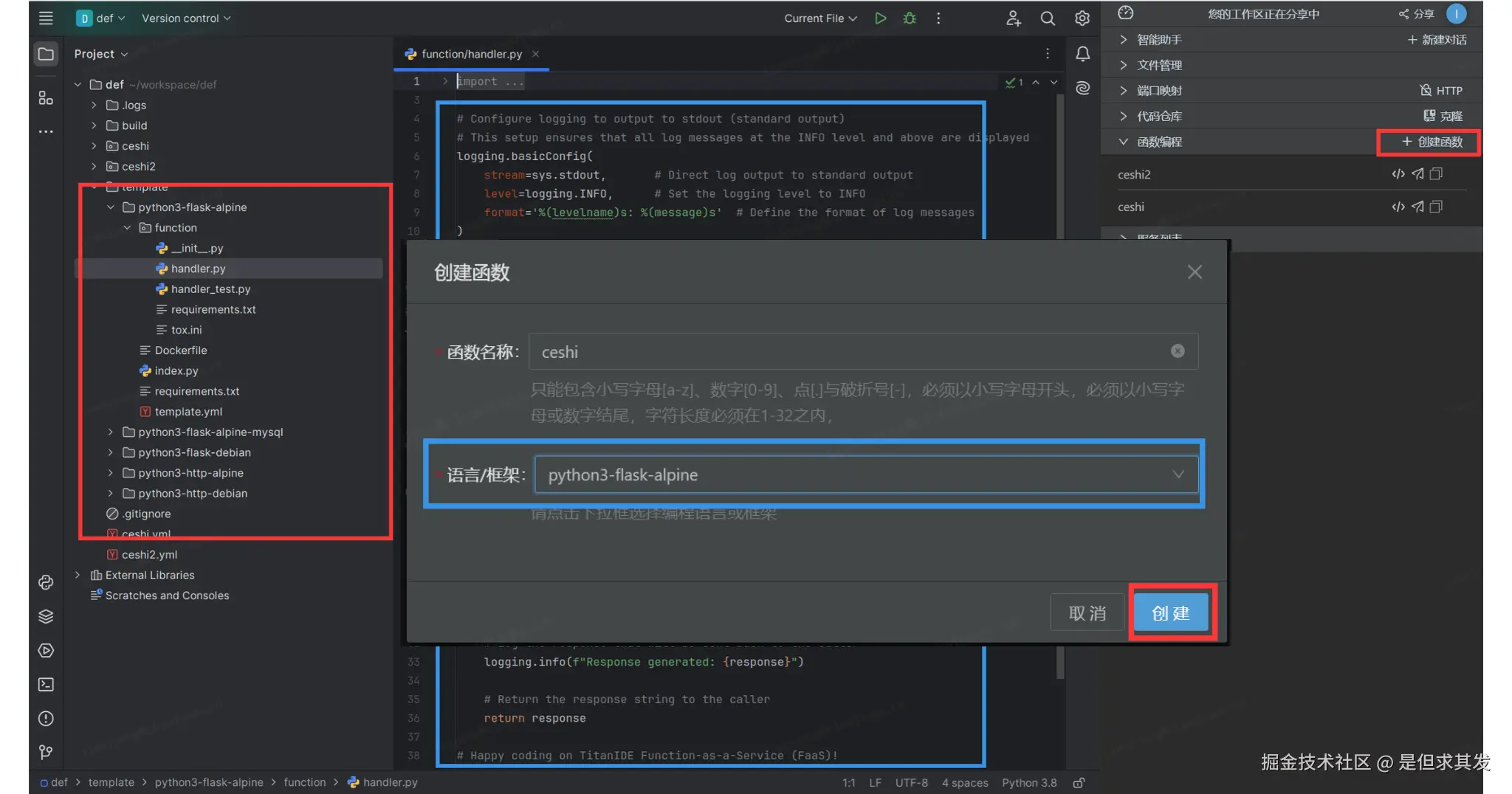This screenshot has height=794, width=1512.
Task: Run the current file
Action: click(x=880, y=18)
